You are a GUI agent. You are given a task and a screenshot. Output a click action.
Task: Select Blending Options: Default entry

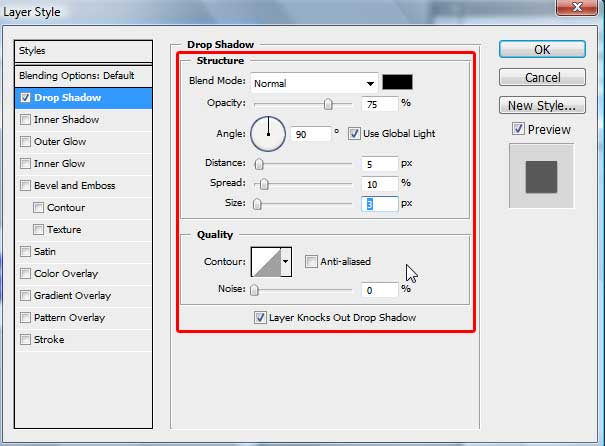83,76
